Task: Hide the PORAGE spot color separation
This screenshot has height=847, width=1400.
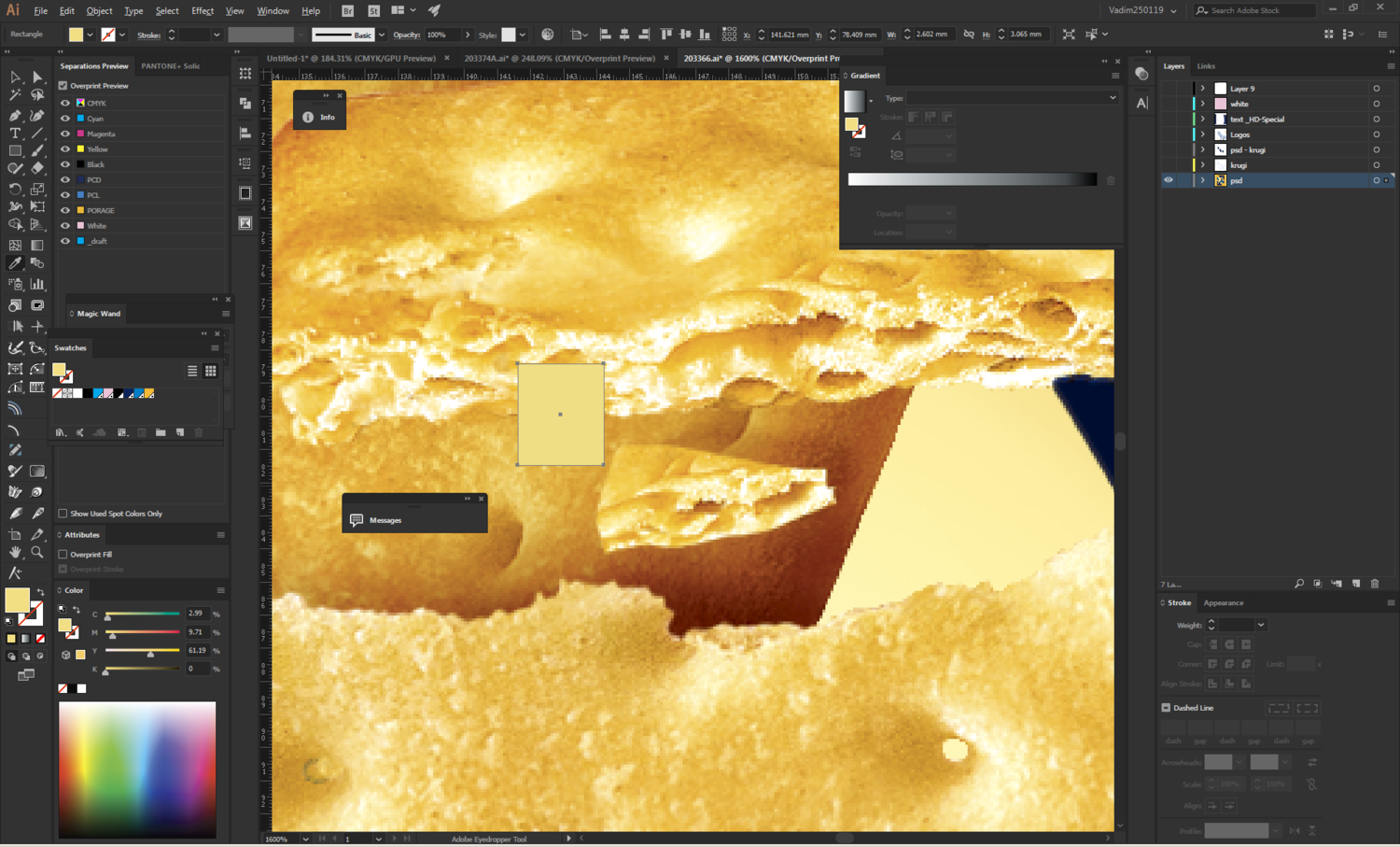Action: click(x=65, y=210)
